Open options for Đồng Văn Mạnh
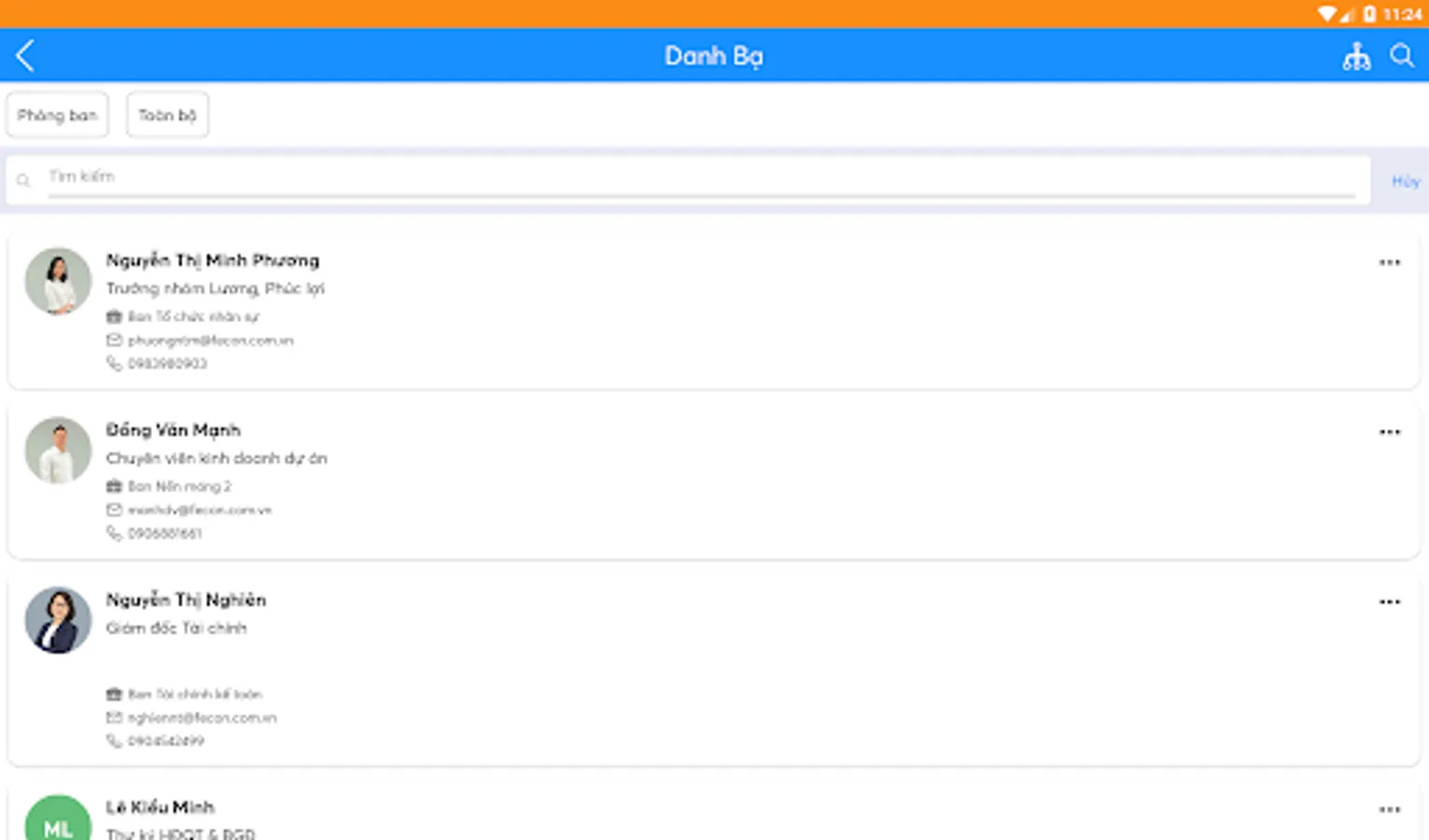Screen dimensions: 1429x840 point(1390,432)
